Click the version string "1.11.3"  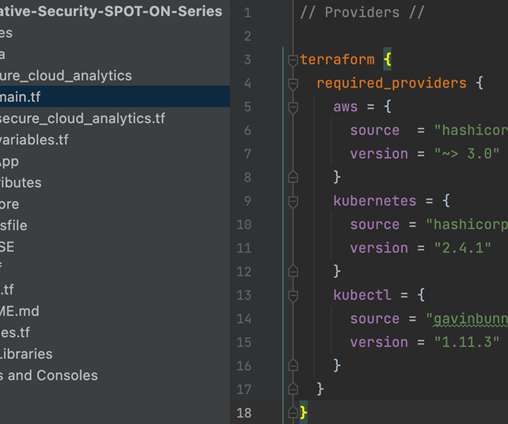(x=466, y=342)
